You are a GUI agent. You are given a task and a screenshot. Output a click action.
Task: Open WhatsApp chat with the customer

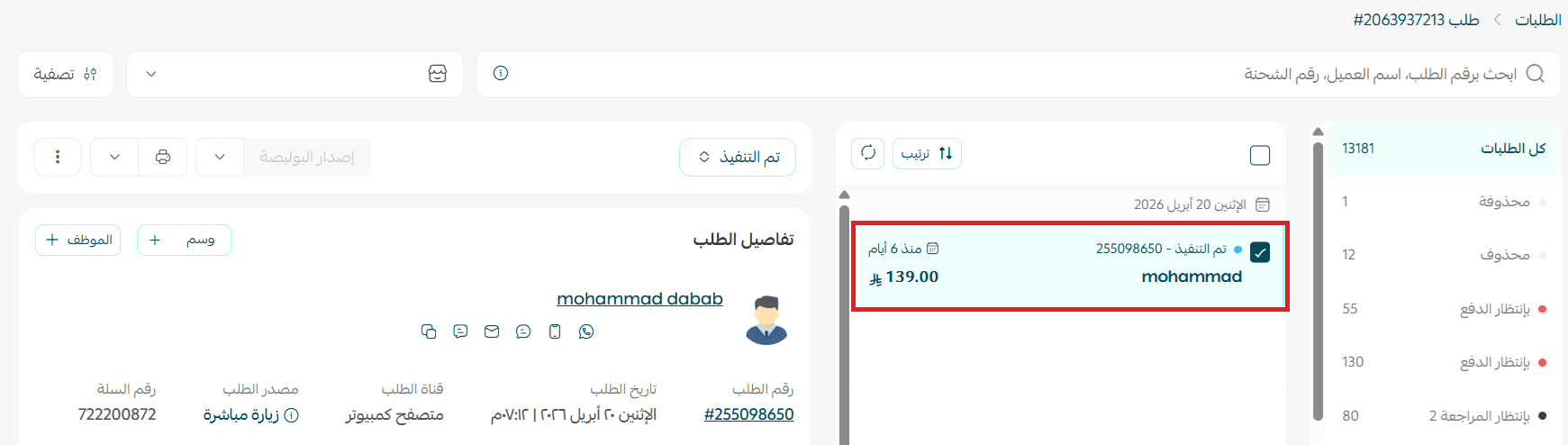click(x=586, y=331)
